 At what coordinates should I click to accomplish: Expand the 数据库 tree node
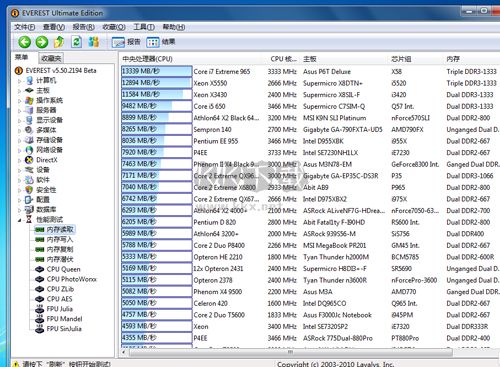(x=19, y=210)
